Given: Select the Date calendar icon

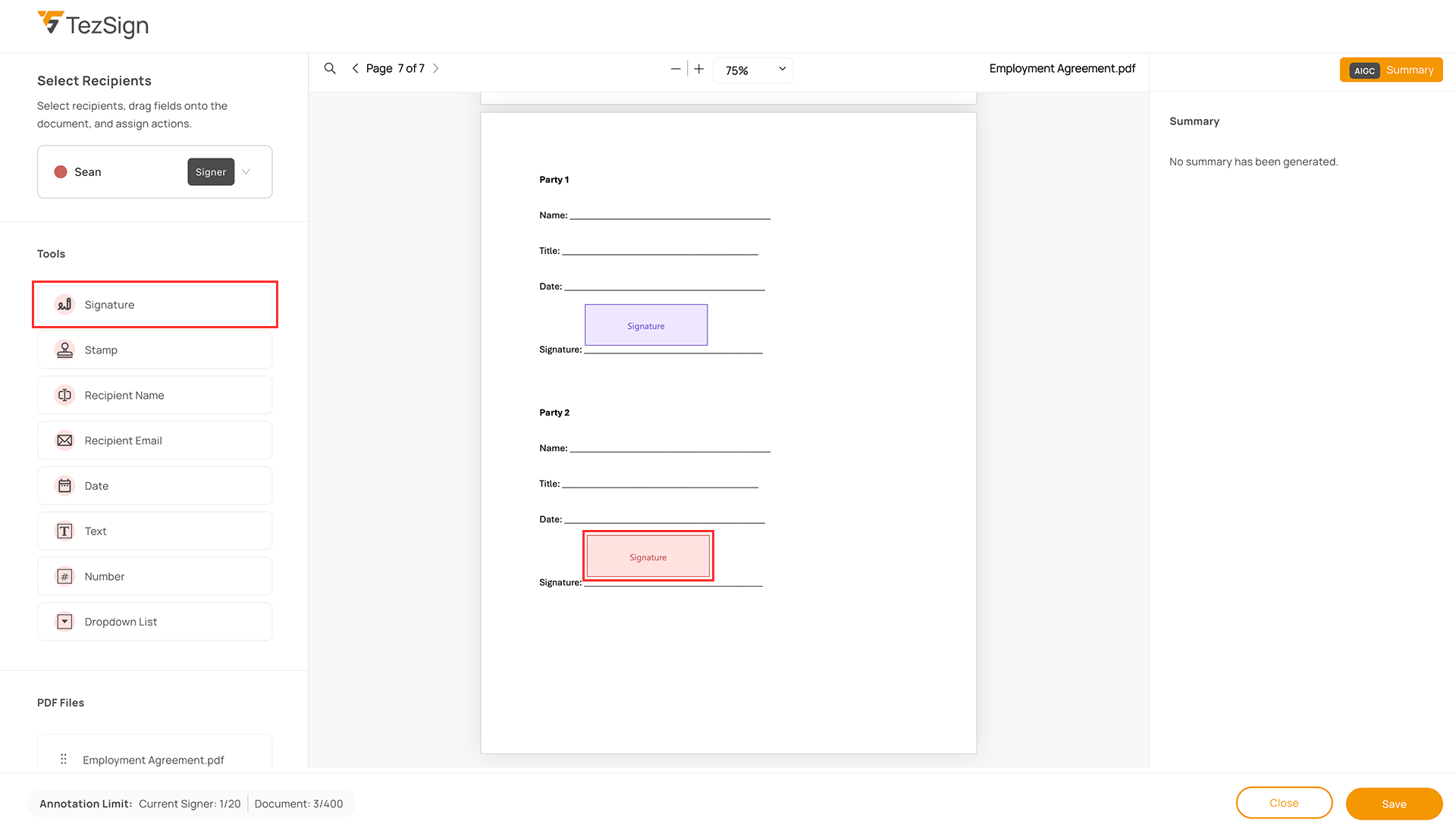Looking at the screenshot, I should (x=65, y=486).
